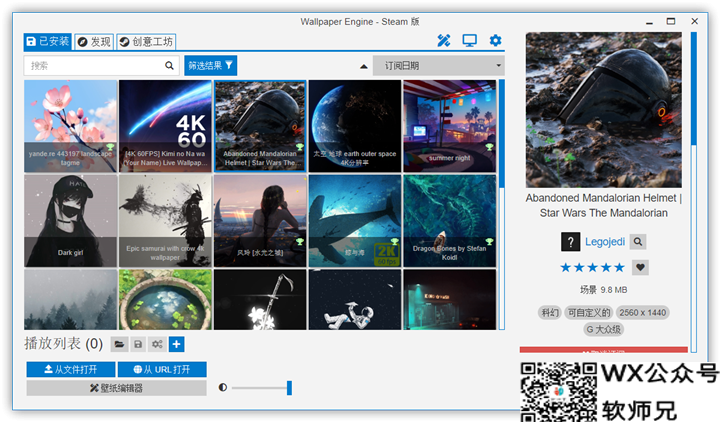Select the Epic samurai with crow wallpaper

[x=165, y=220]
